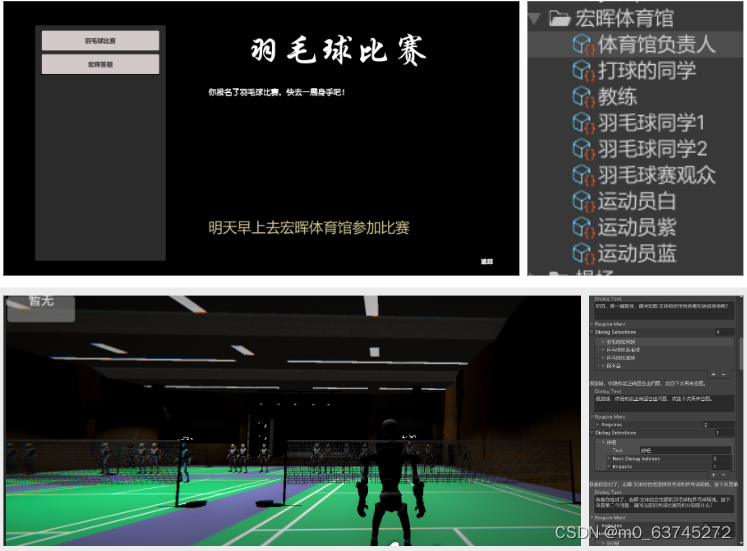The height and width of the screenshot is (551, 747).
Task: Edit the Impacts size field
Action: click(721, 467)
